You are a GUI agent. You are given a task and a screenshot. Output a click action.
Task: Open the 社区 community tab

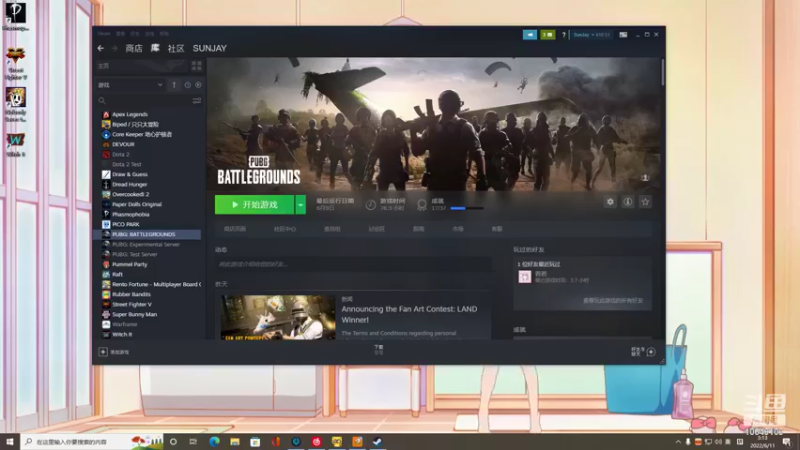[176, 48]
